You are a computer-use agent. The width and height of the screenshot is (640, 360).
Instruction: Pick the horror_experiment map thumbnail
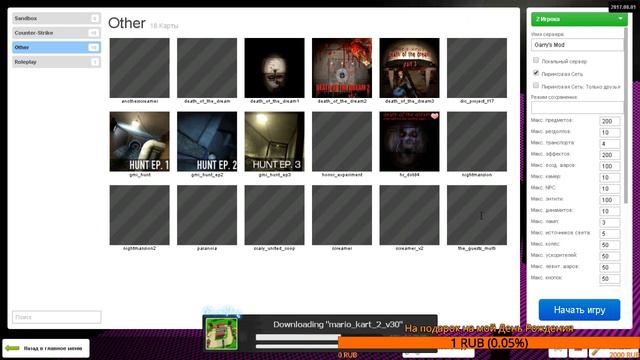pos(342,141)
